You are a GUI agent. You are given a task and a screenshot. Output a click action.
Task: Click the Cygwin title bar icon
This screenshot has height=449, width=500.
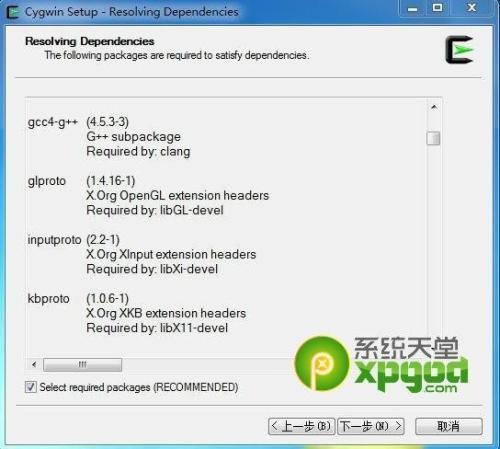click(x=13, y=12)
